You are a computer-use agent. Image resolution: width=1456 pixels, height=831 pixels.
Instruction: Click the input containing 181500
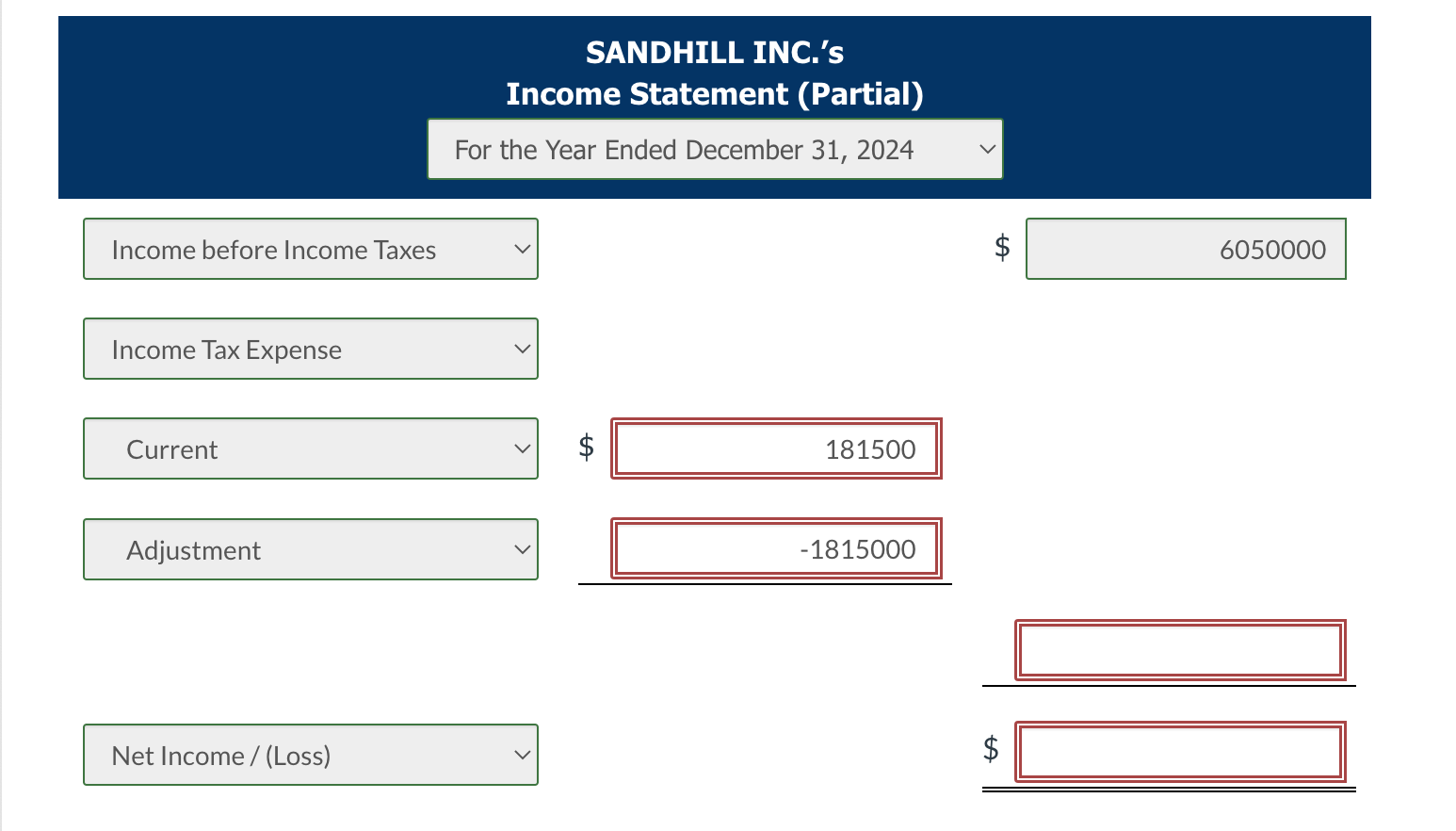coord(776,449)
